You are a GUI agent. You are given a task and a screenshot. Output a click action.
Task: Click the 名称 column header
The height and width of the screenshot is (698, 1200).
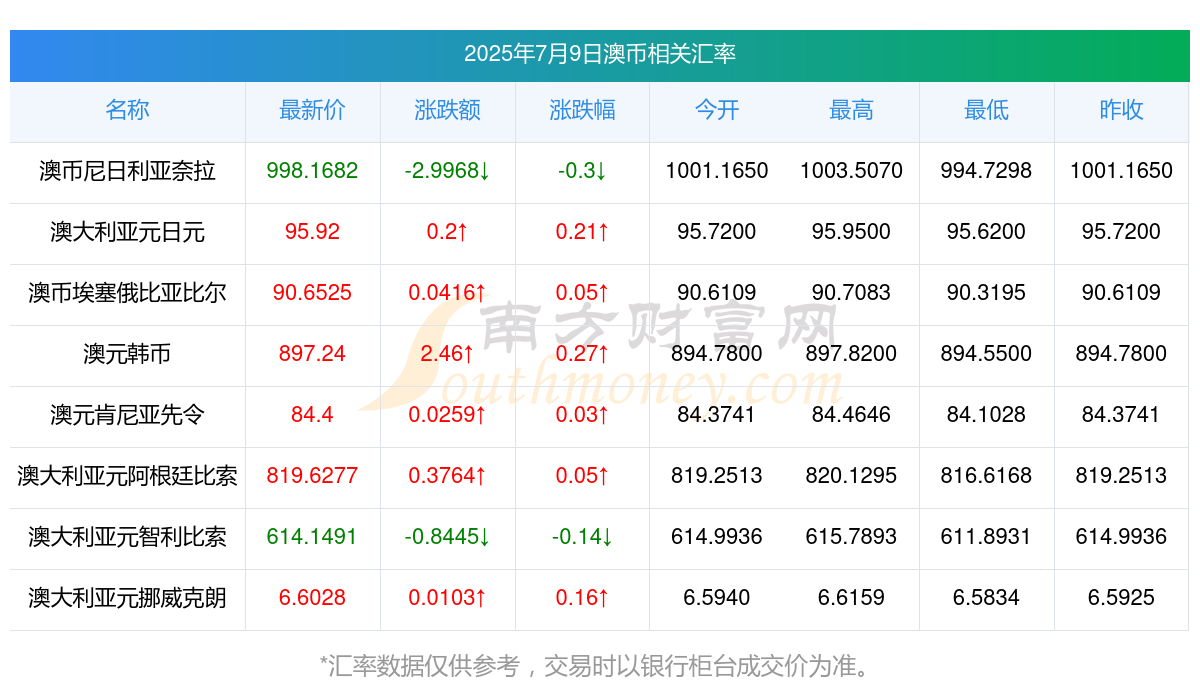(127, 110)
